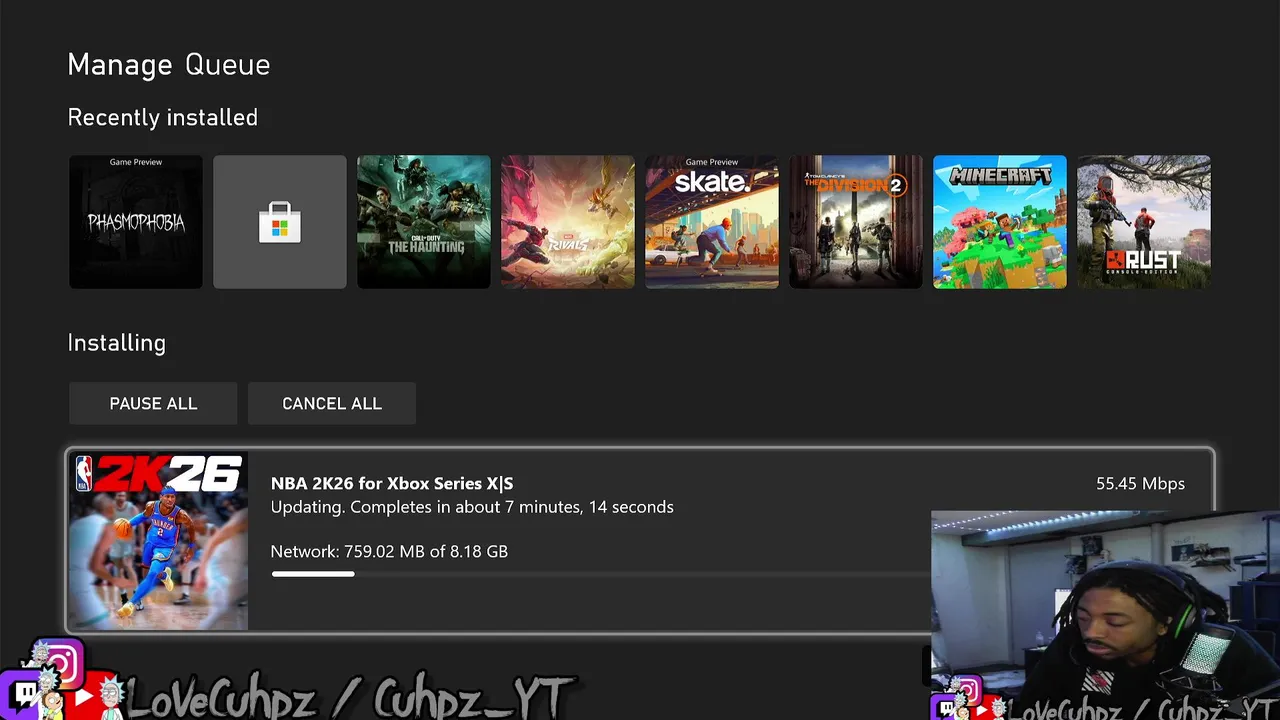
Task: Click the NBA 2K26 download progress bar
Action: (x=600, y=574)
